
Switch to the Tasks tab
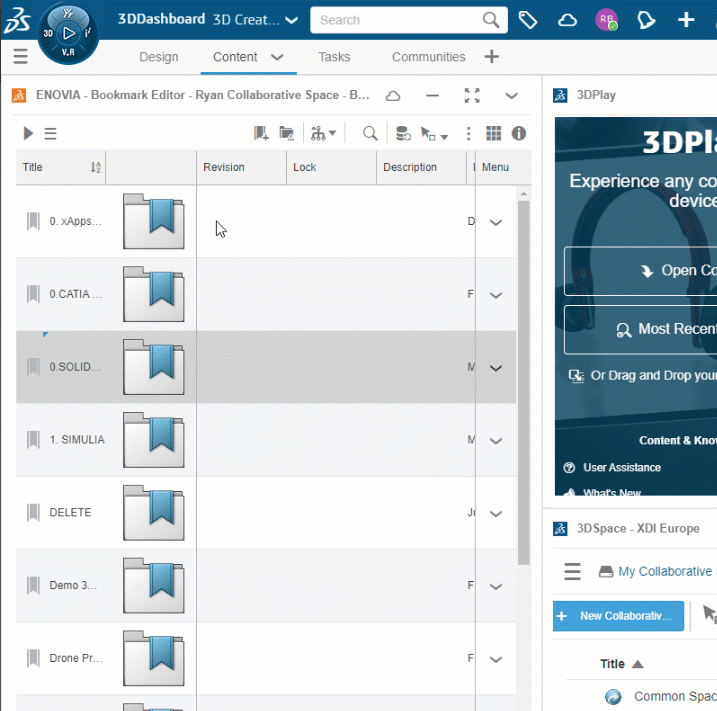334,57
